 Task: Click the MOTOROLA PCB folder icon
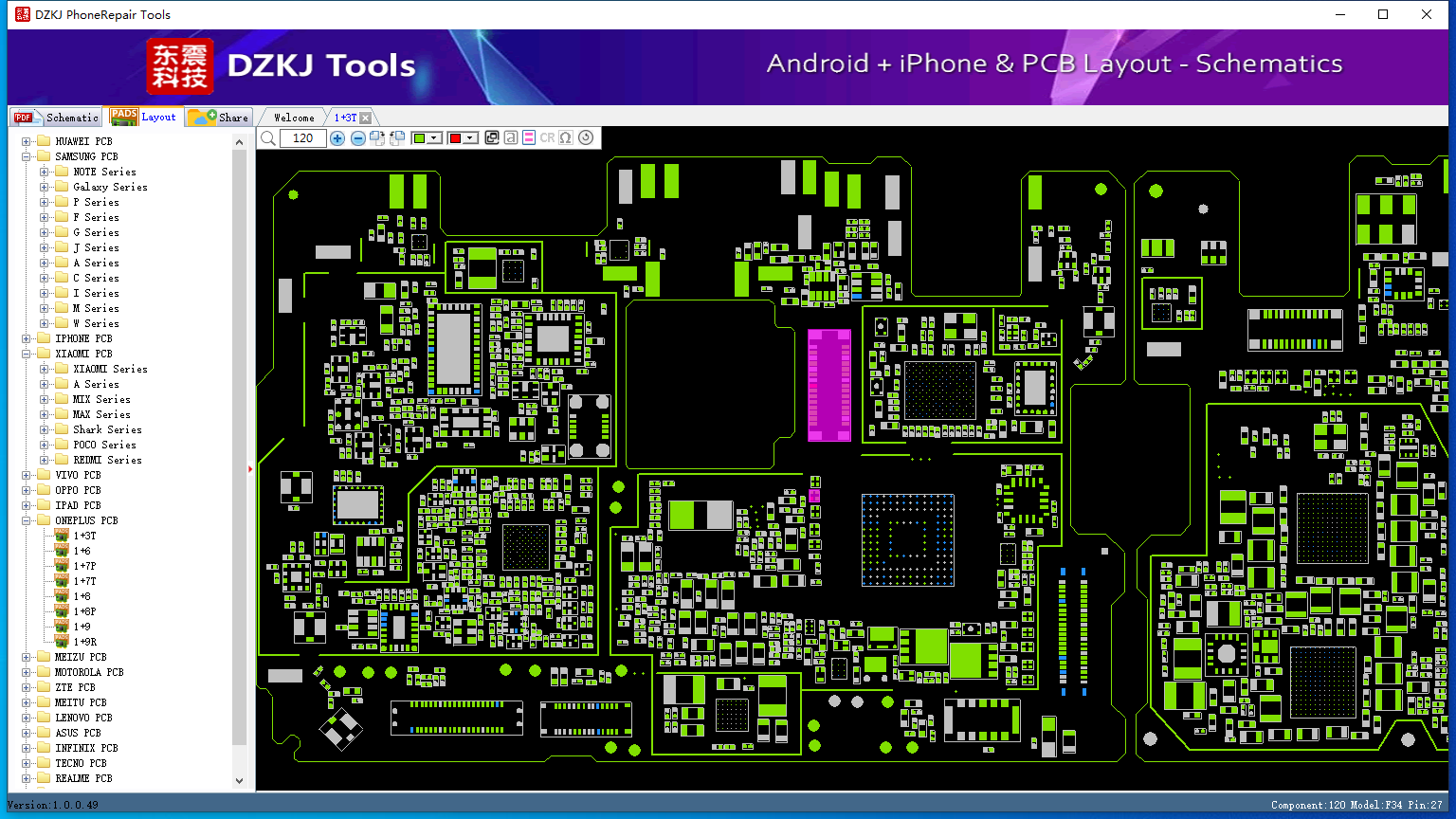pos(43,672)
